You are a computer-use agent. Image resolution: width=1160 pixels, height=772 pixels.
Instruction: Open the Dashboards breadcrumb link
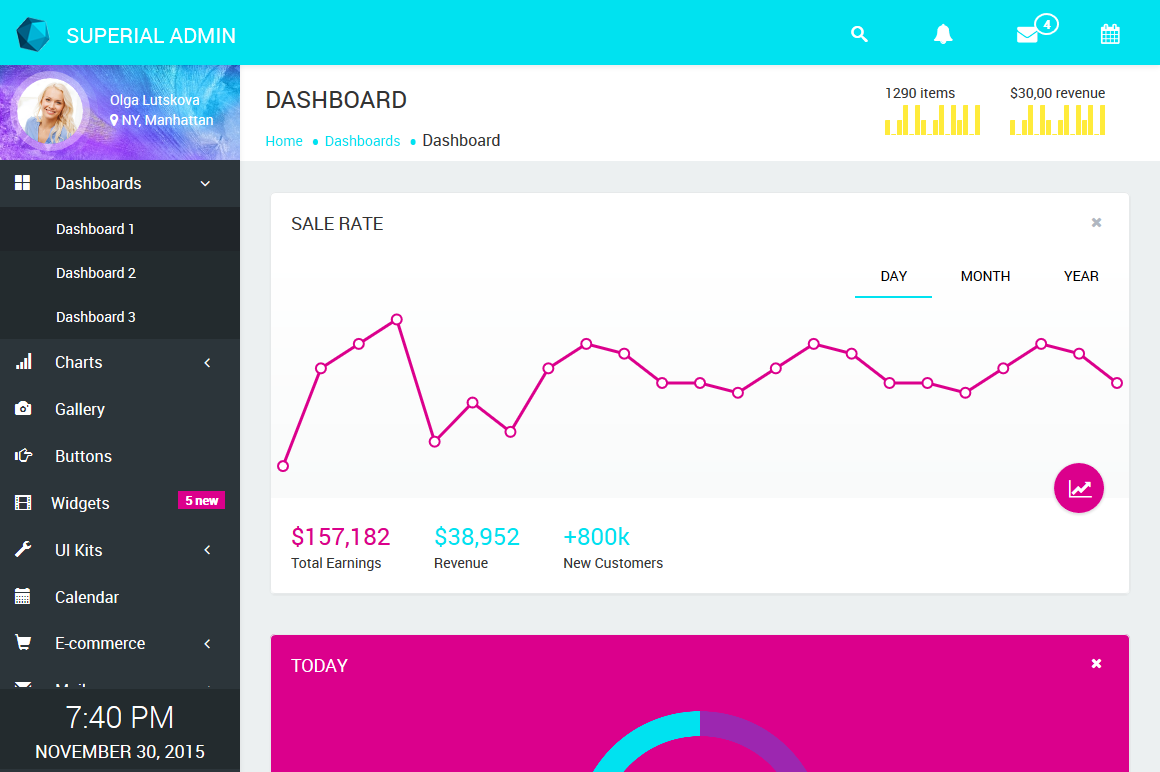click(362, 141)
